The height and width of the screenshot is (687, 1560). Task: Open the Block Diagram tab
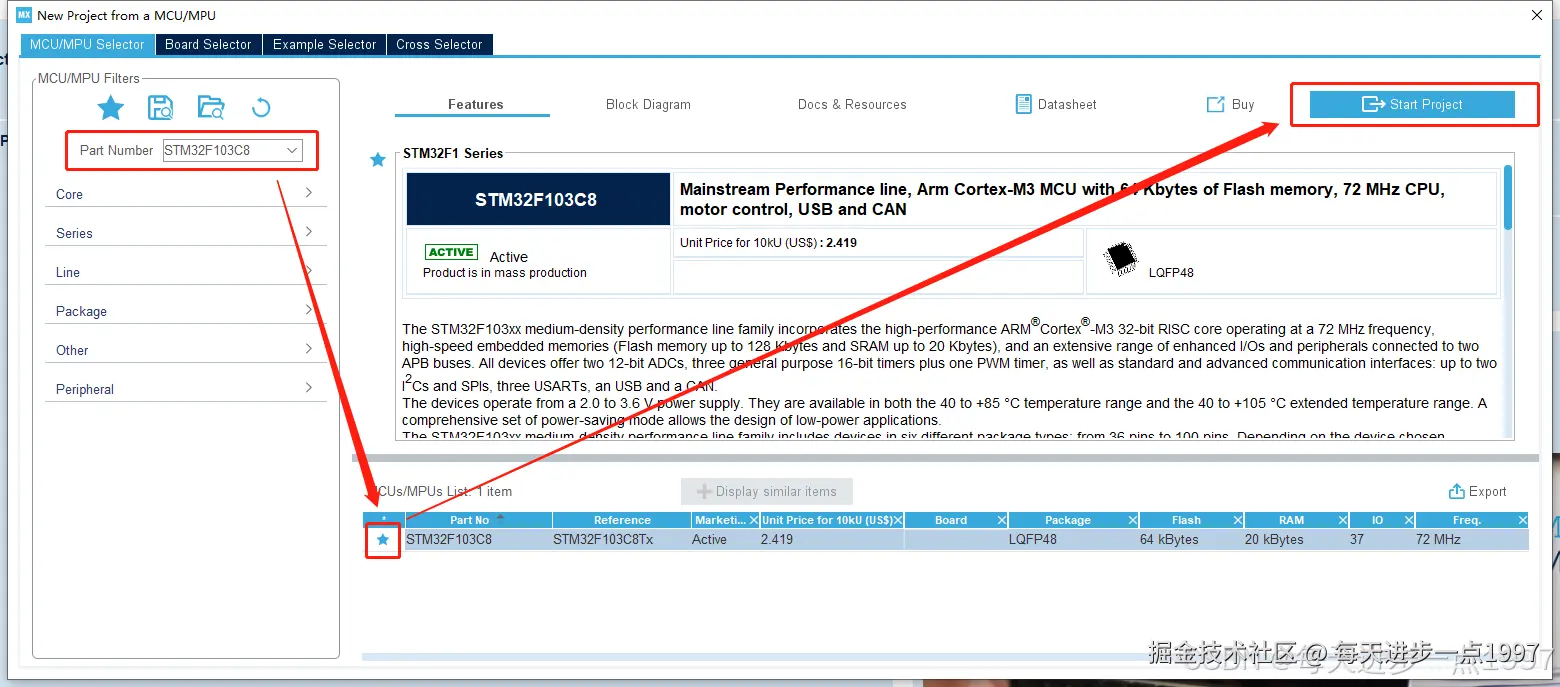[648, 104]
